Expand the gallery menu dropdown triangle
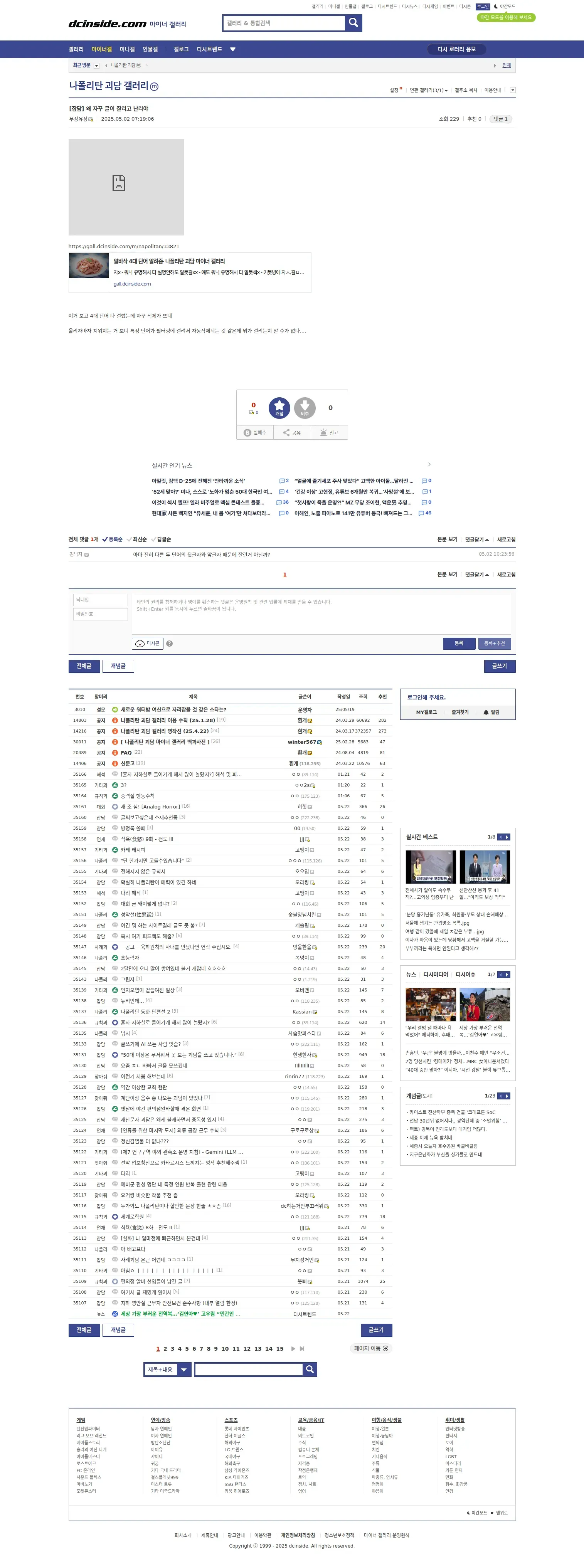The width and height of the screenshot is (584, 1568). click(x=232, y=49)
